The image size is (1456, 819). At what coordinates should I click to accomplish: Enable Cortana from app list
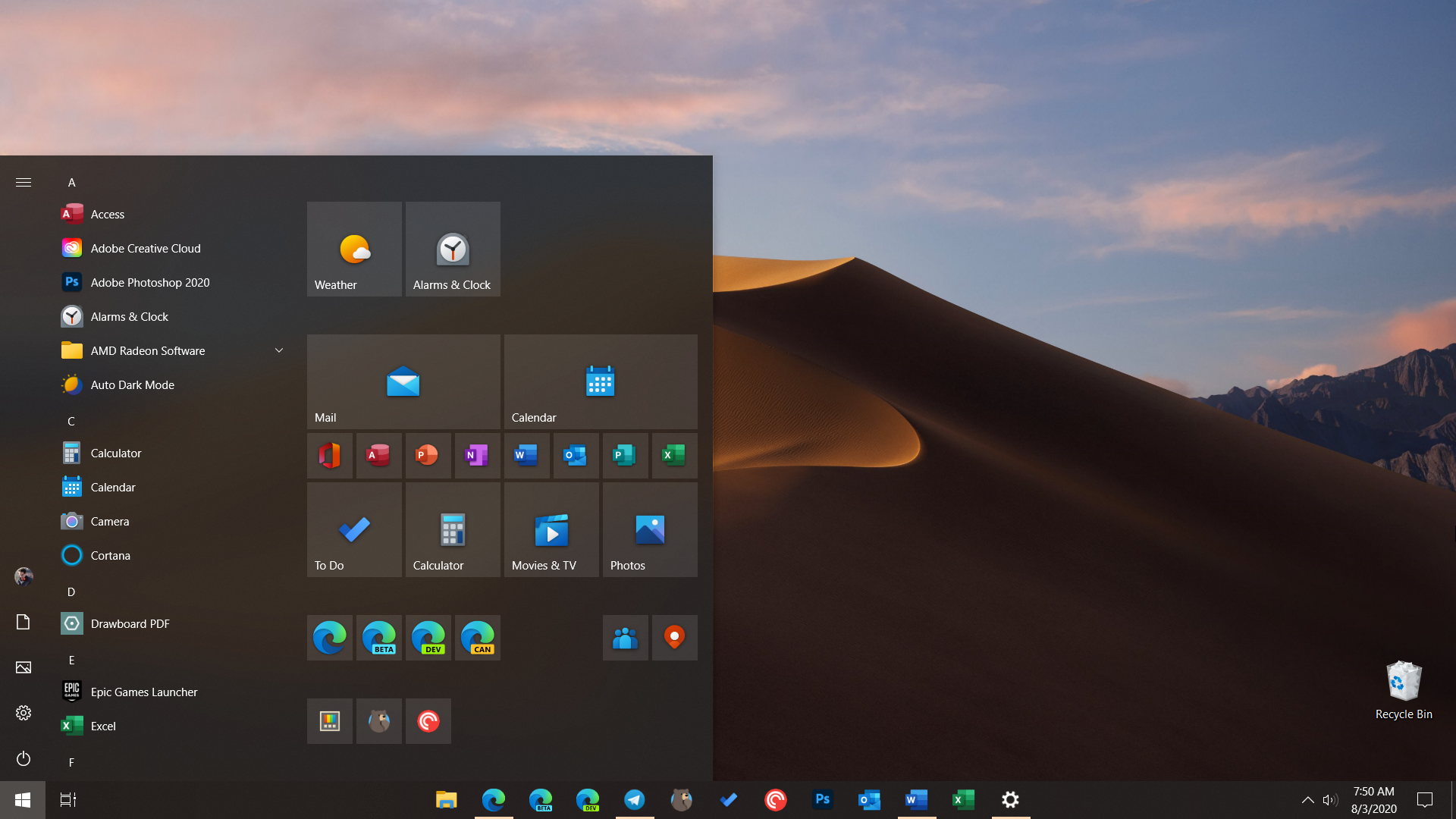pyautogui.click(x=110, y=555)
